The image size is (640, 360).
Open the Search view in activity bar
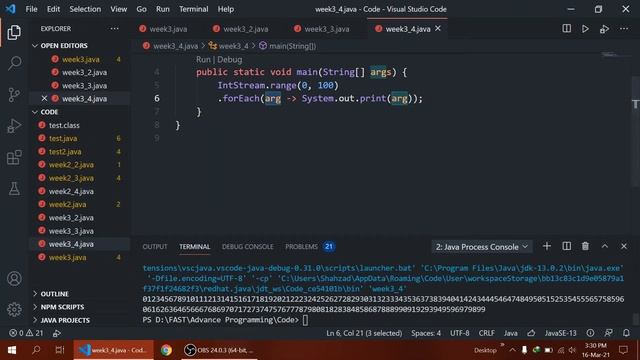pos(14,63)
